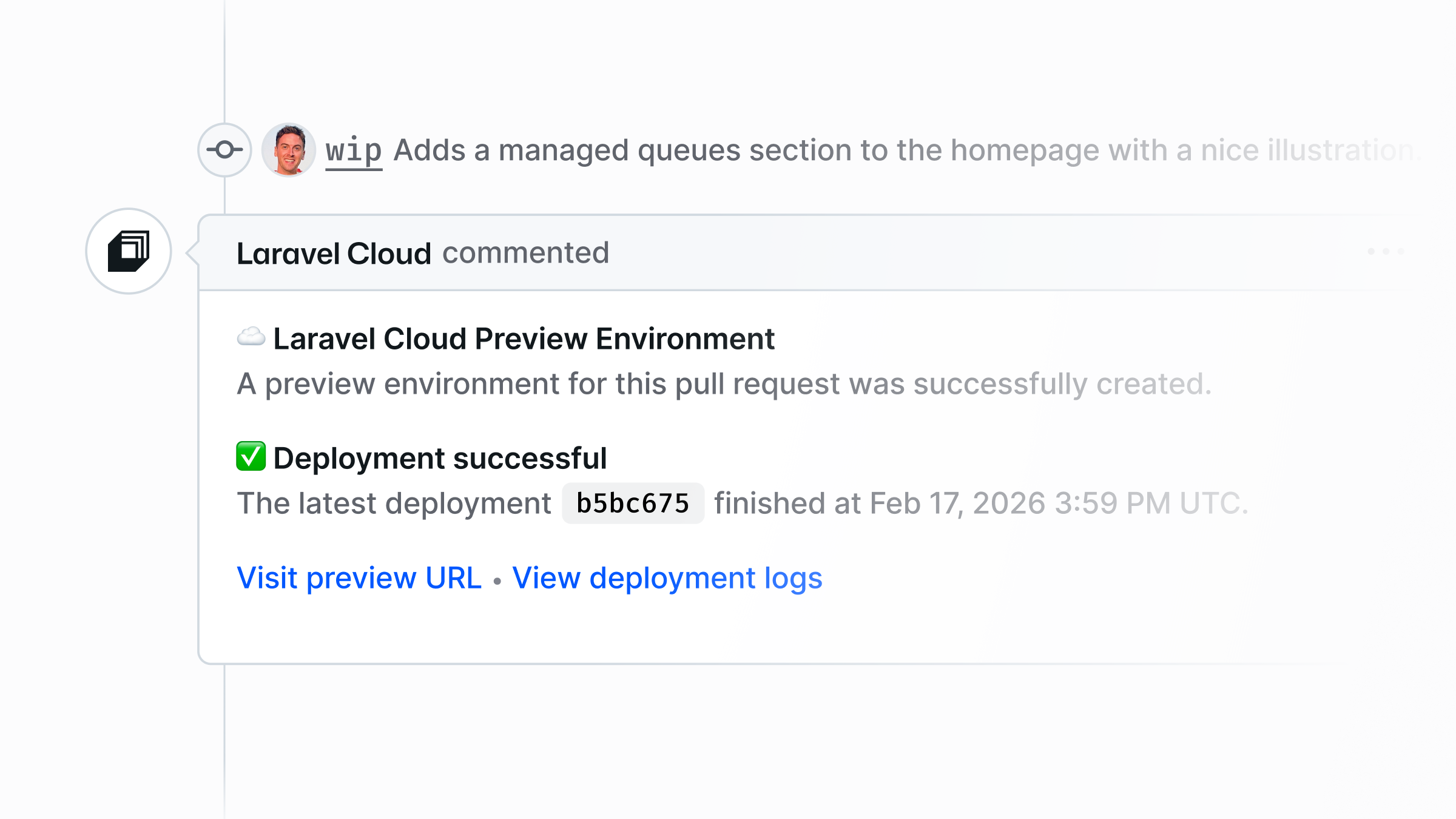Click the preview environment description text
This screenshot has height=819, width=1456.
point(724,384)
